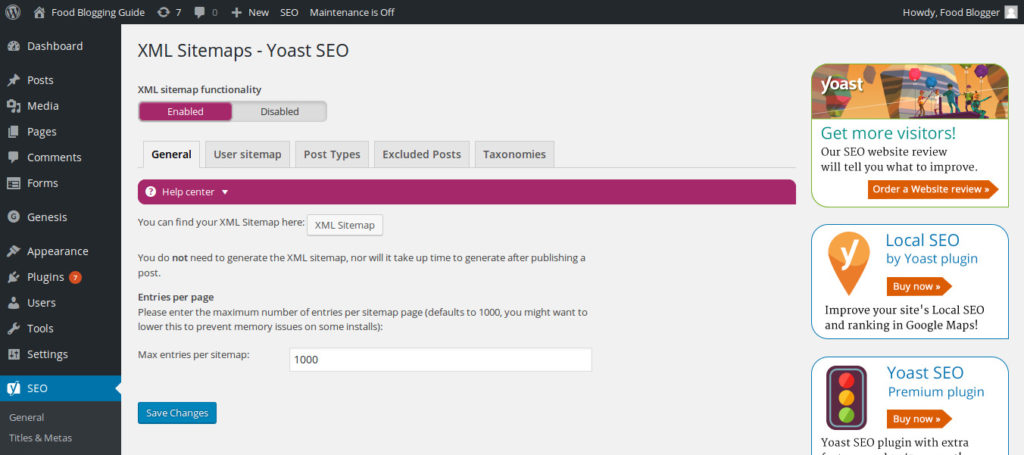Click the Max entries per sitemap field
Screen dimensions: 1024x455
[440, 360]
